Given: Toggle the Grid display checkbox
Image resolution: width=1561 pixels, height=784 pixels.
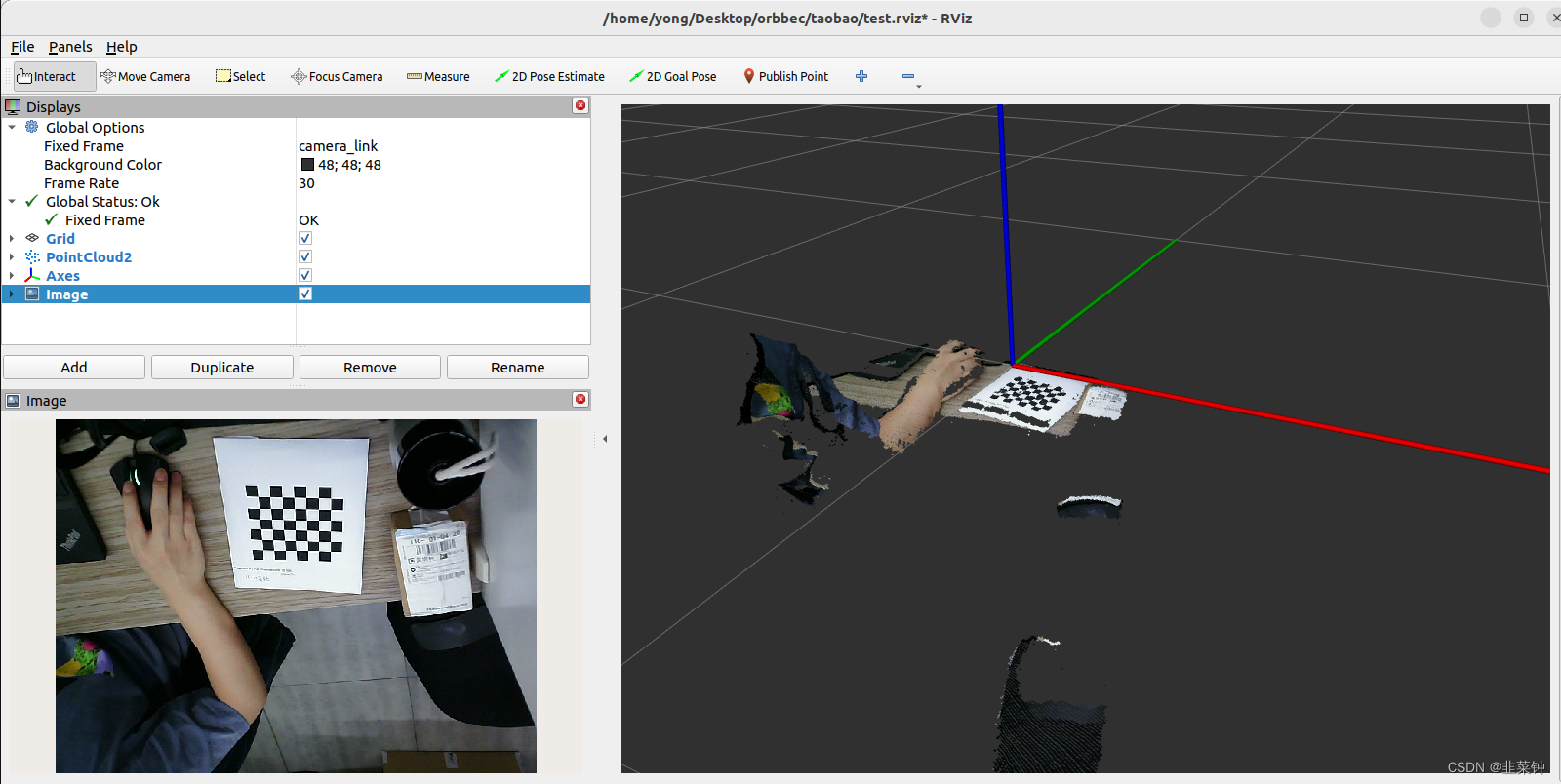Looking at the screenshot, I should (305, 238).
